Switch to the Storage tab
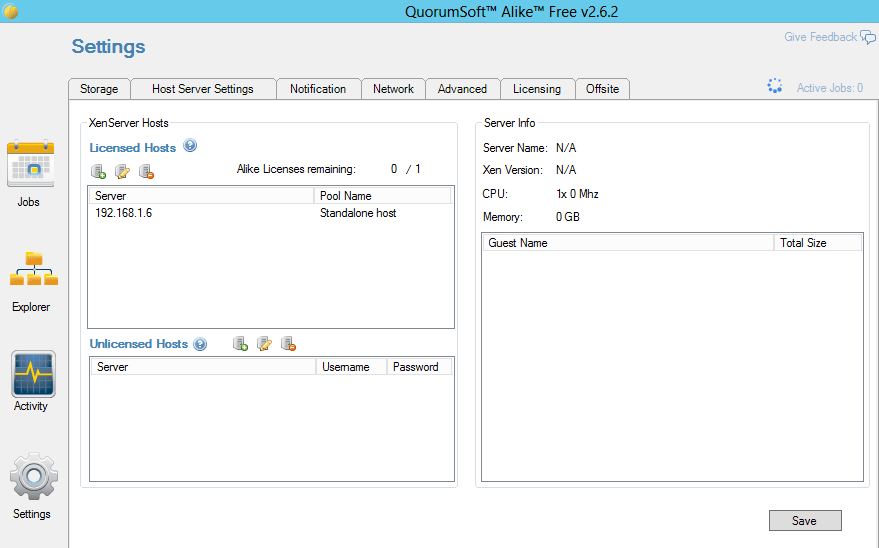This screenshot has width=879, height=548. (99, 89)
